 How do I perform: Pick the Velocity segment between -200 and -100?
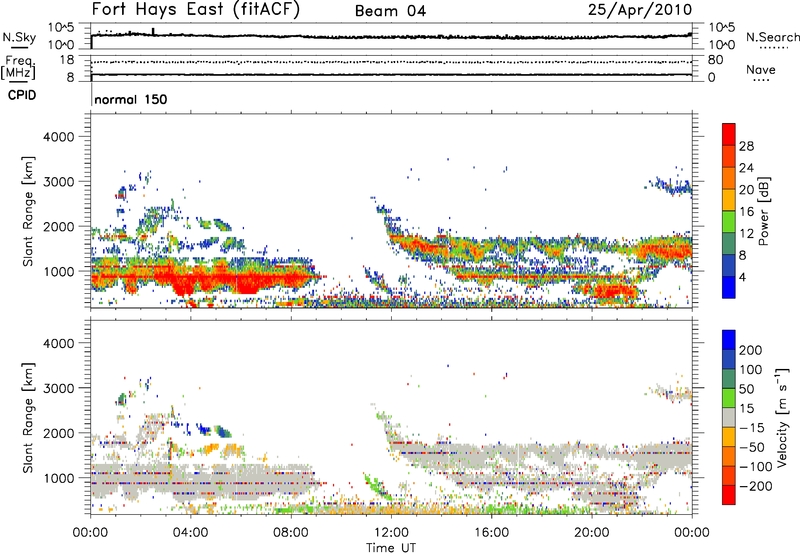[729, 476]
